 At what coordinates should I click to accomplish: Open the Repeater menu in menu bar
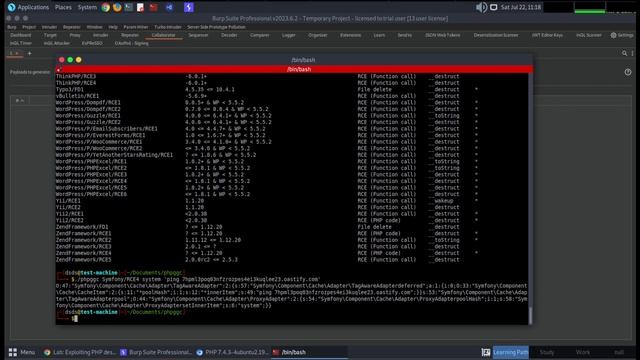coord(71,27)
